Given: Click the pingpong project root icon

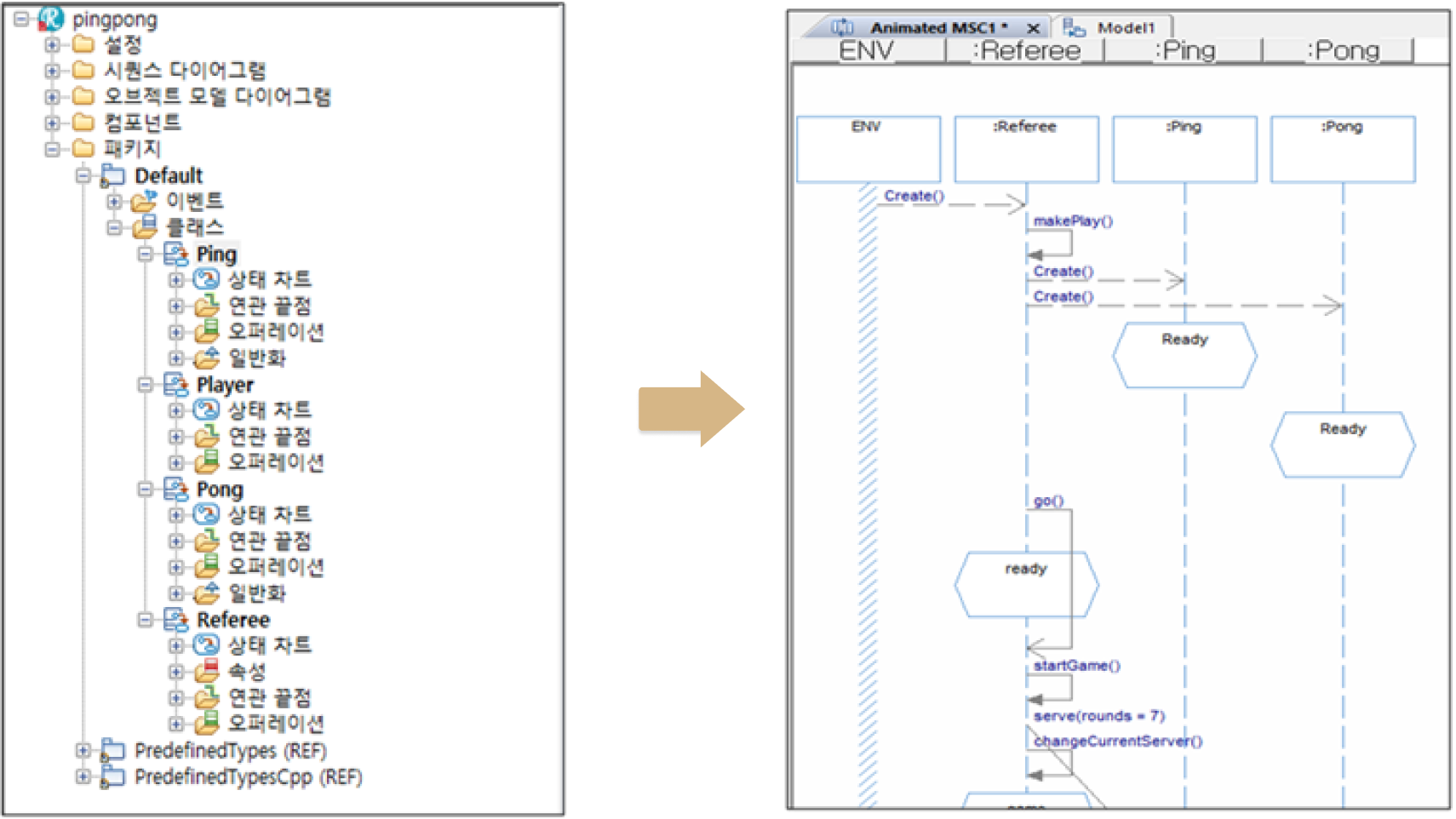Looking at the screenshot, I should [51, 18].
